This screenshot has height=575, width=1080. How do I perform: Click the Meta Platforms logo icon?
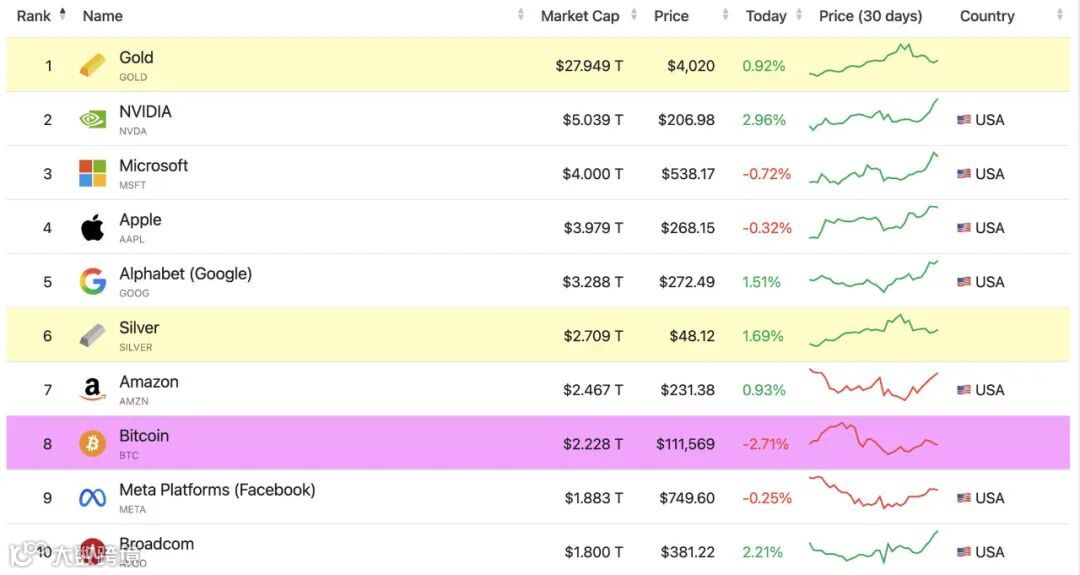point(93,498)
